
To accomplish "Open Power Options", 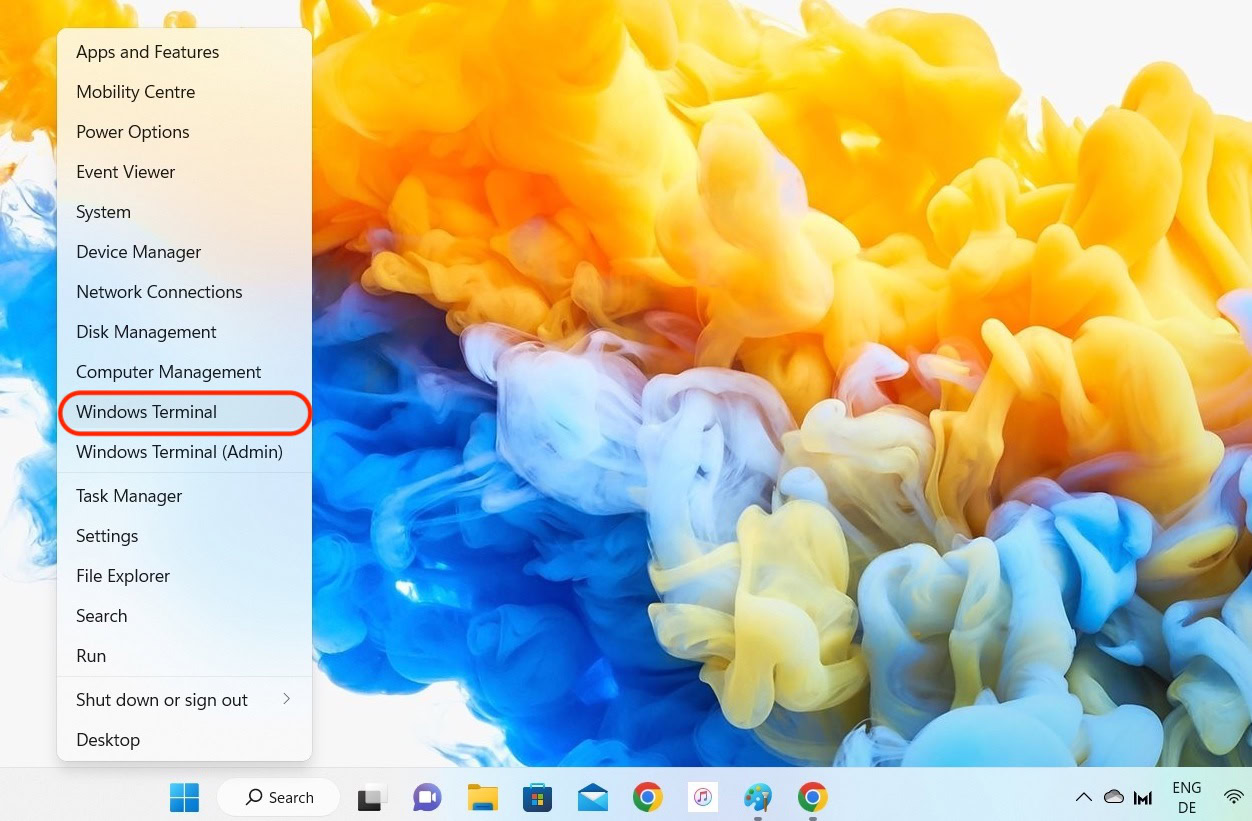I will [185, 132].
